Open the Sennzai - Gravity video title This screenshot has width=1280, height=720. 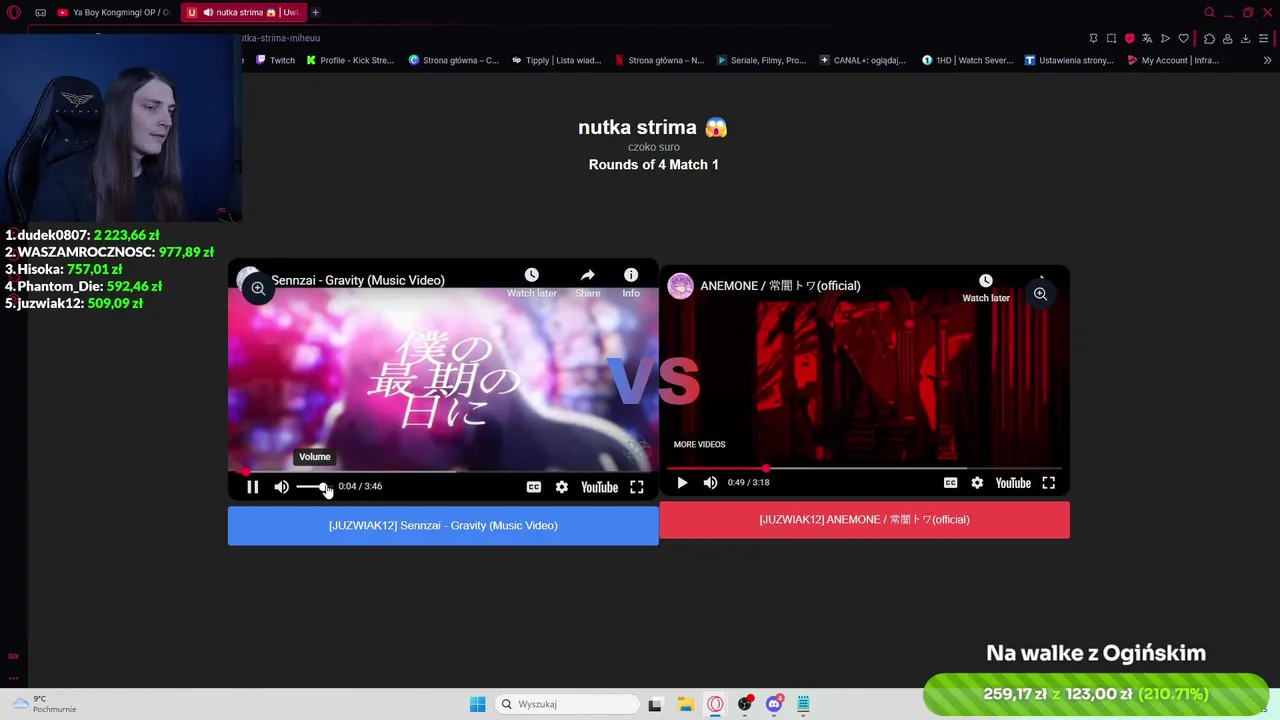click(358, 280)
